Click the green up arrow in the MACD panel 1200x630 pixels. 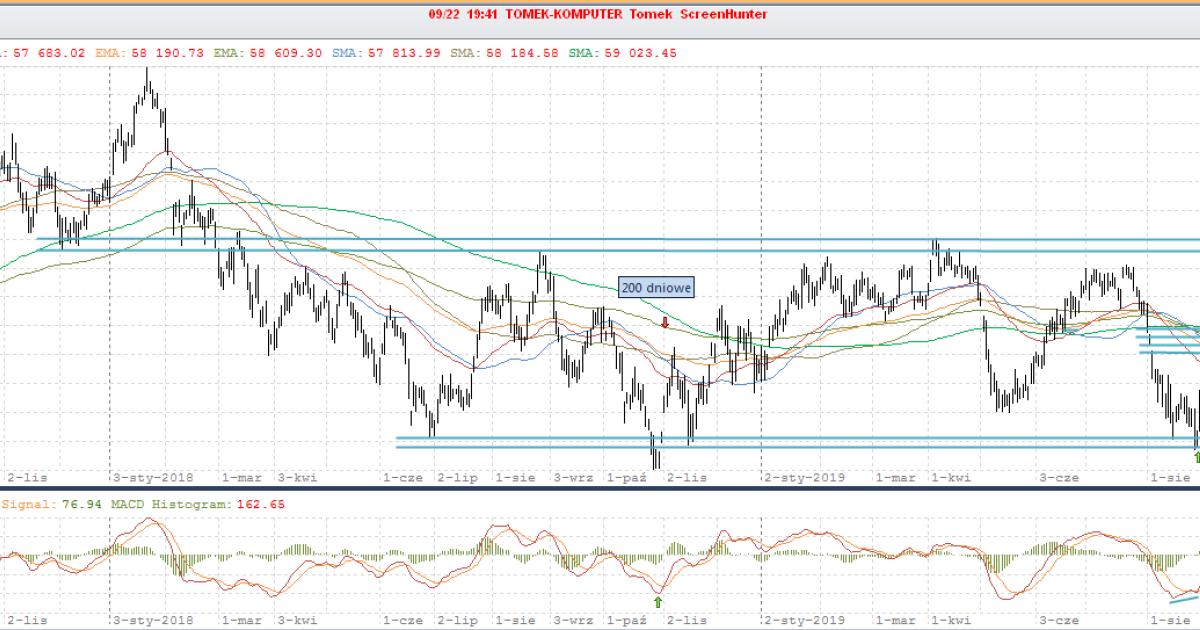(658, 601)
